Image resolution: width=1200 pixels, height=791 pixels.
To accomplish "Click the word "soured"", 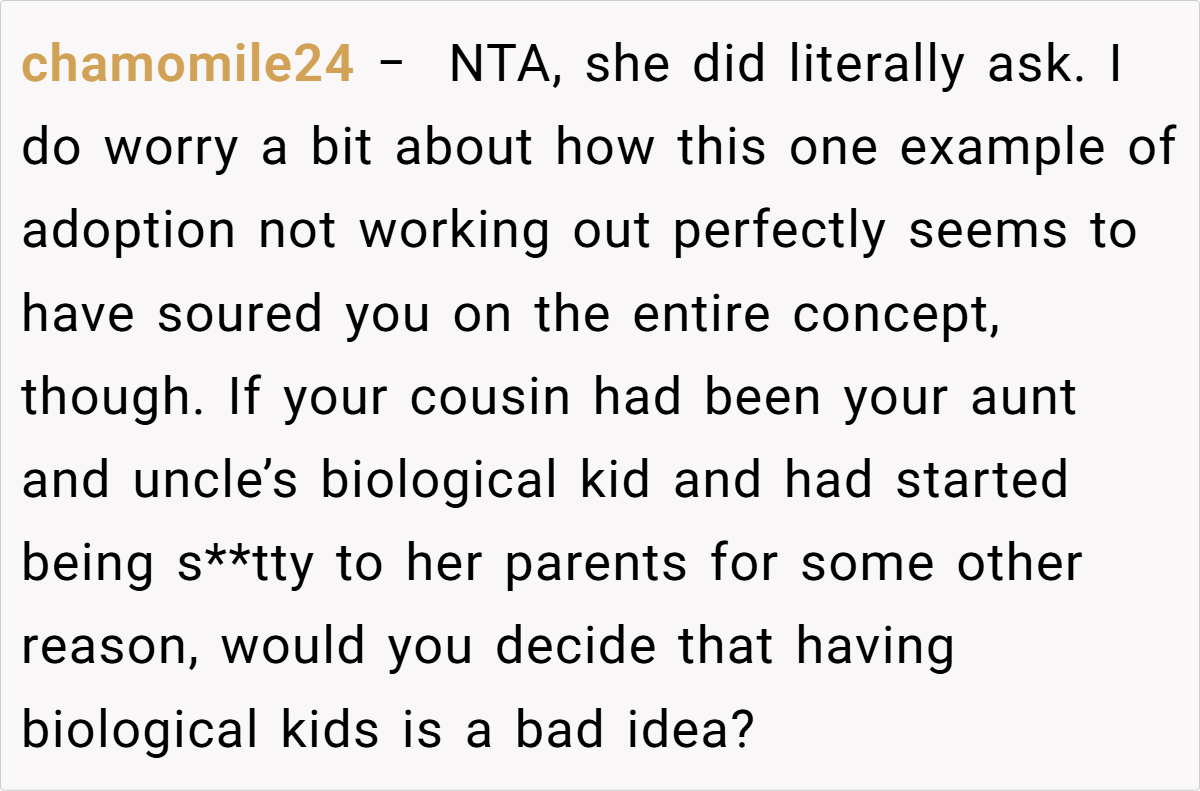I will 239,315.
